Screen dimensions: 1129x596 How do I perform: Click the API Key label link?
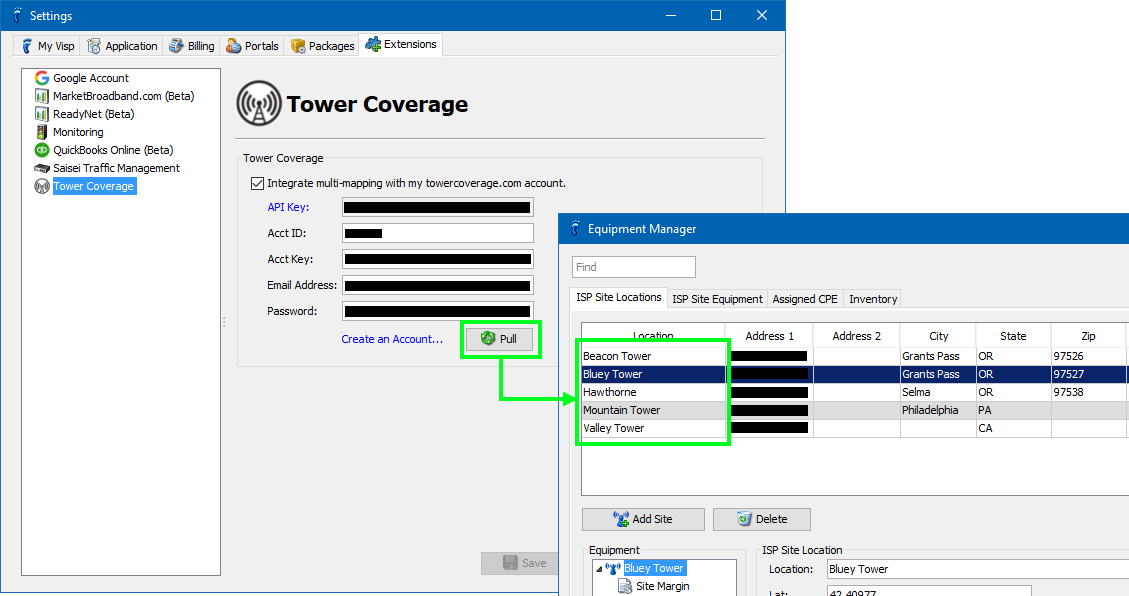288,207
